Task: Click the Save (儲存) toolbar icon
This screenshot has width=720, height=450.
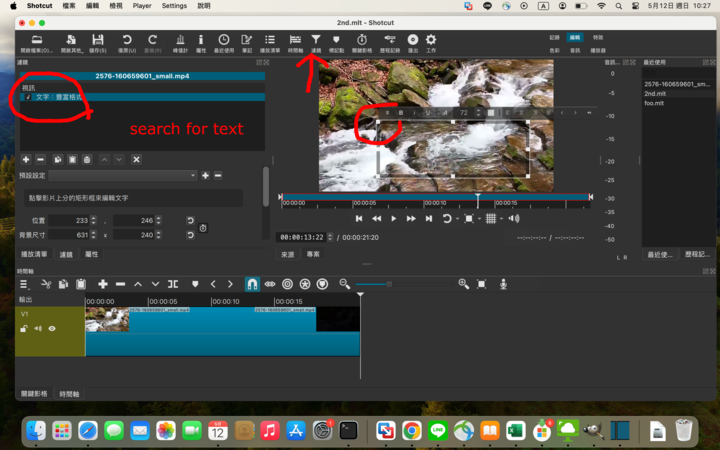Action: tap(98, 41)
